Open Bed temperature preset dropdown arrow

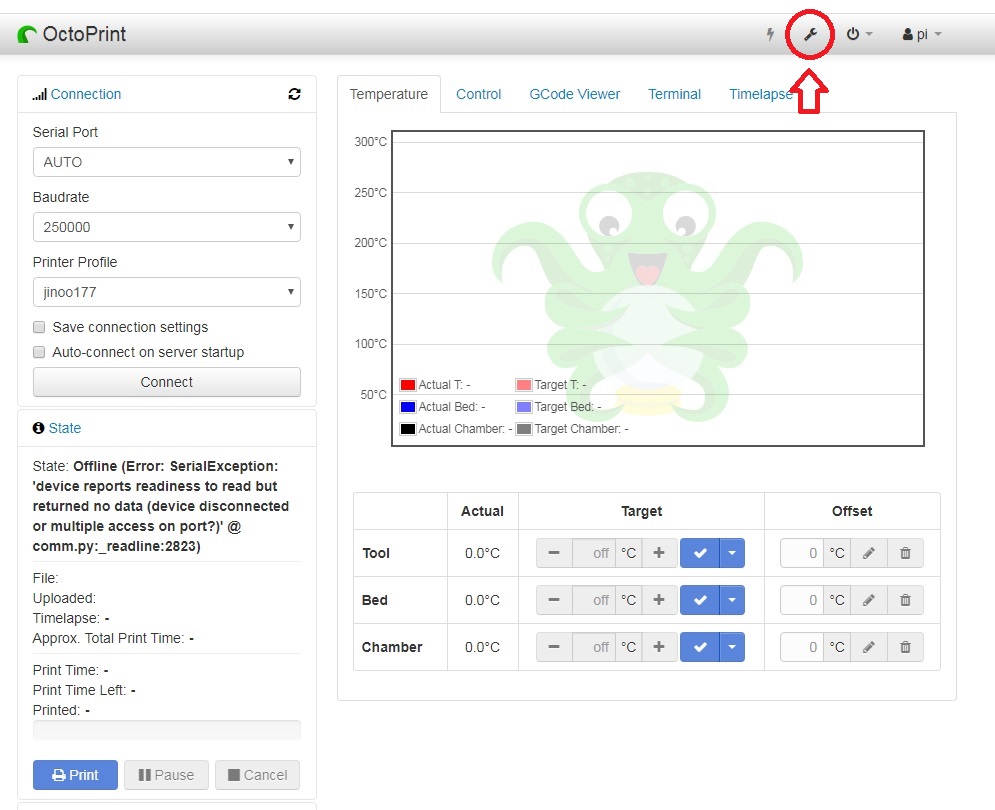[x=732, y=600]
